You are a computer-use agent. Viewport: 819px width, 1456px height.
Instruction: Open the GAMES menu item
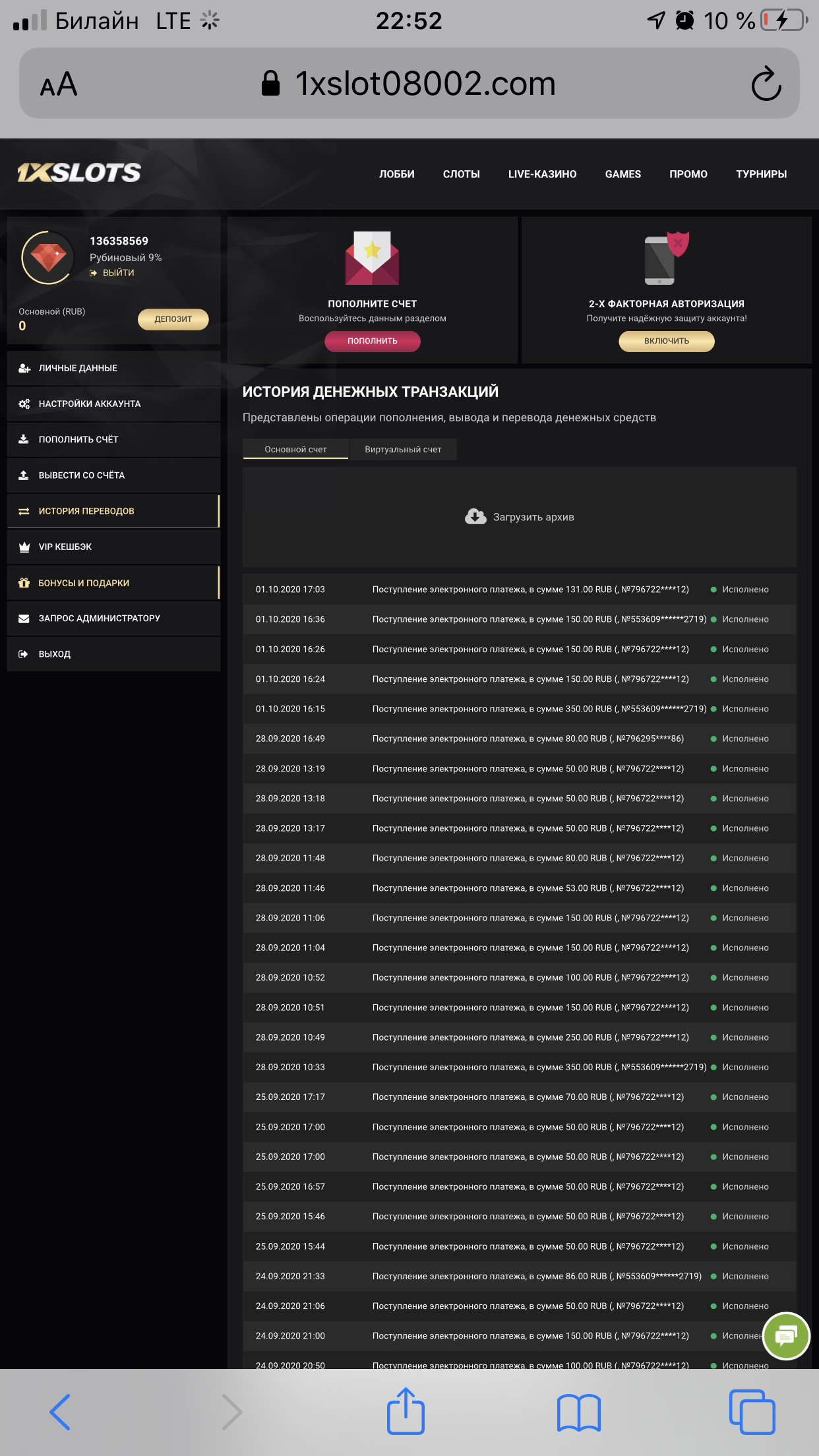(x=623, y=174)
